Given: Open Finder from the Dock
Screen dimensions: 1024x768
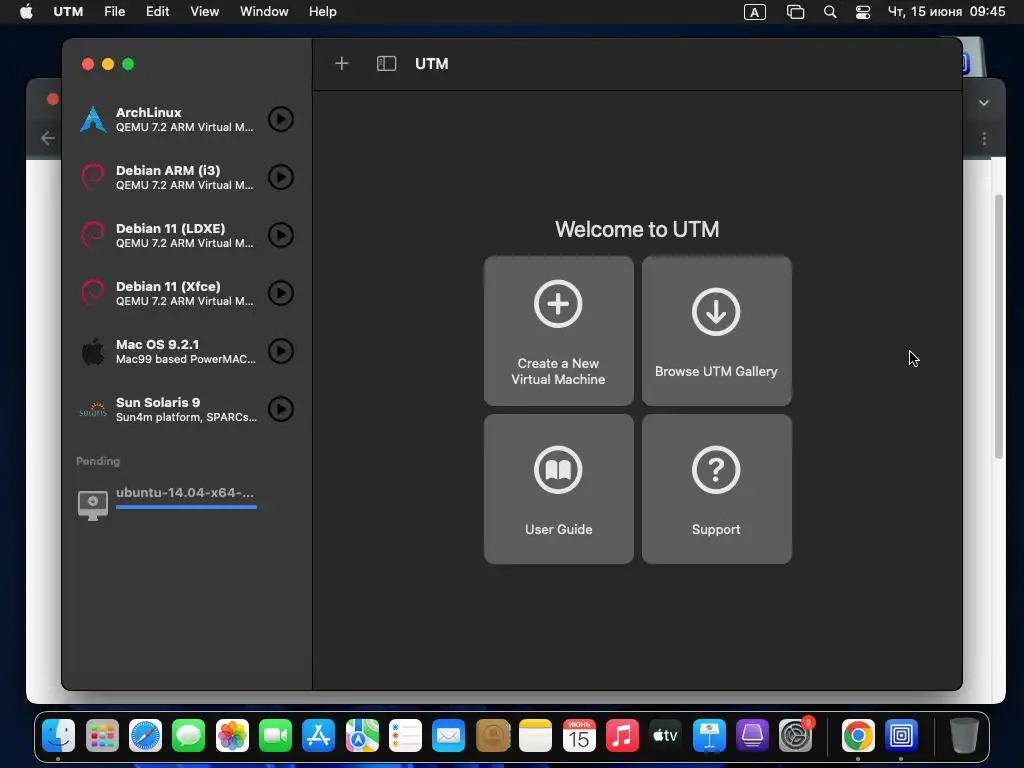Looking at the screenshot, I should click(x=58, y=736).
